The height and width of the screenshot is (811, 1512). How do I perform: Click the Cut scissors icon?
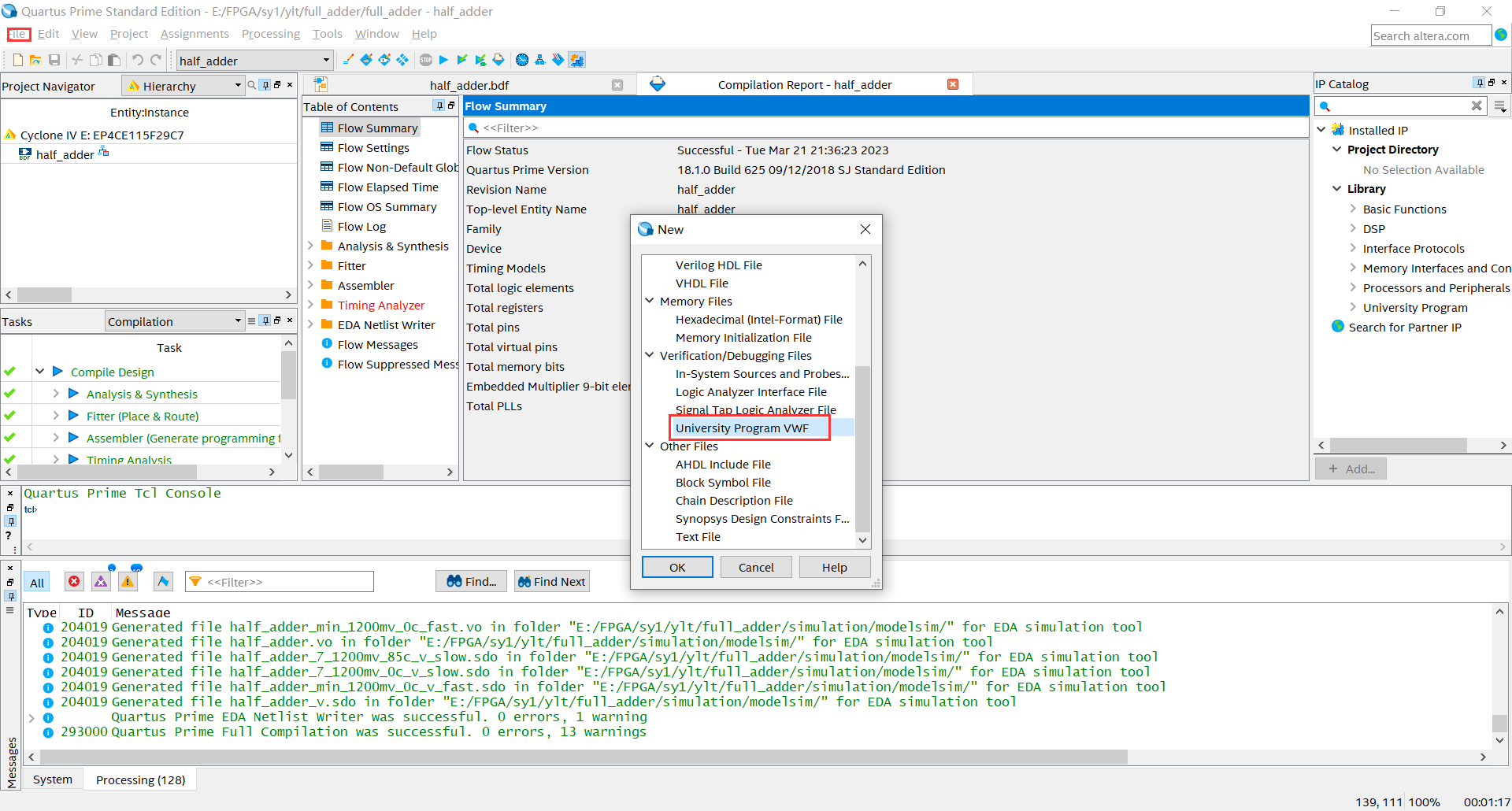(x=77, y=60)
